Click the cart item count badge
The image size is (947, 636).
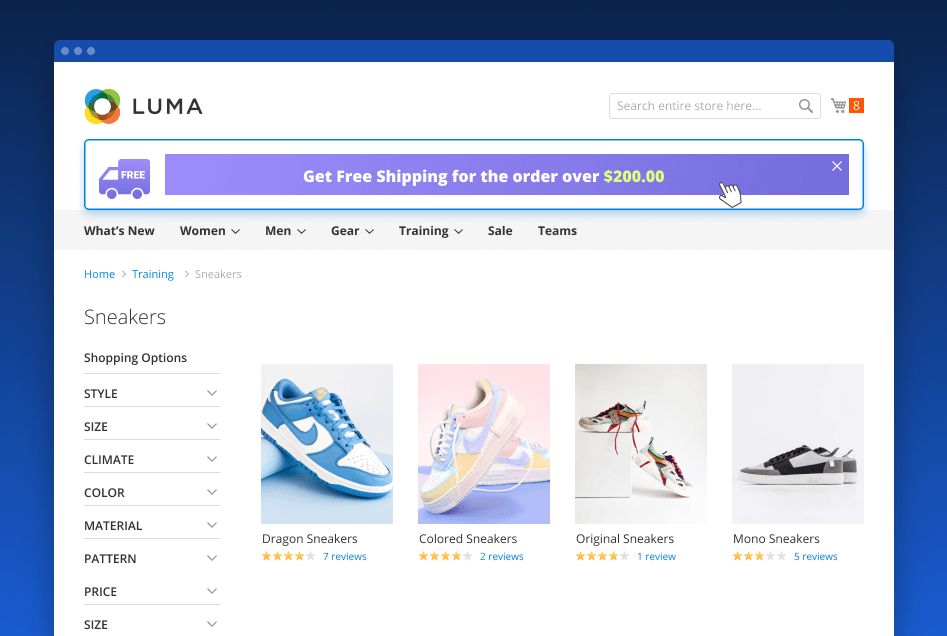[857, 106]
